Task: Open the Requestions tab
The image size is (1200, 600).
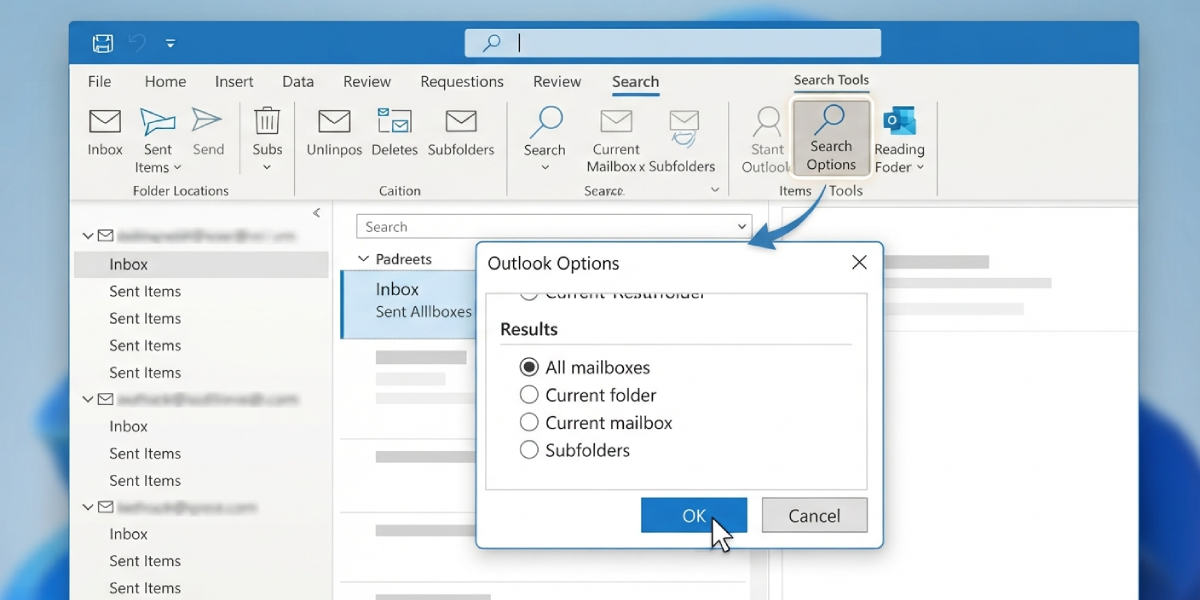Action: click(462, 82)
